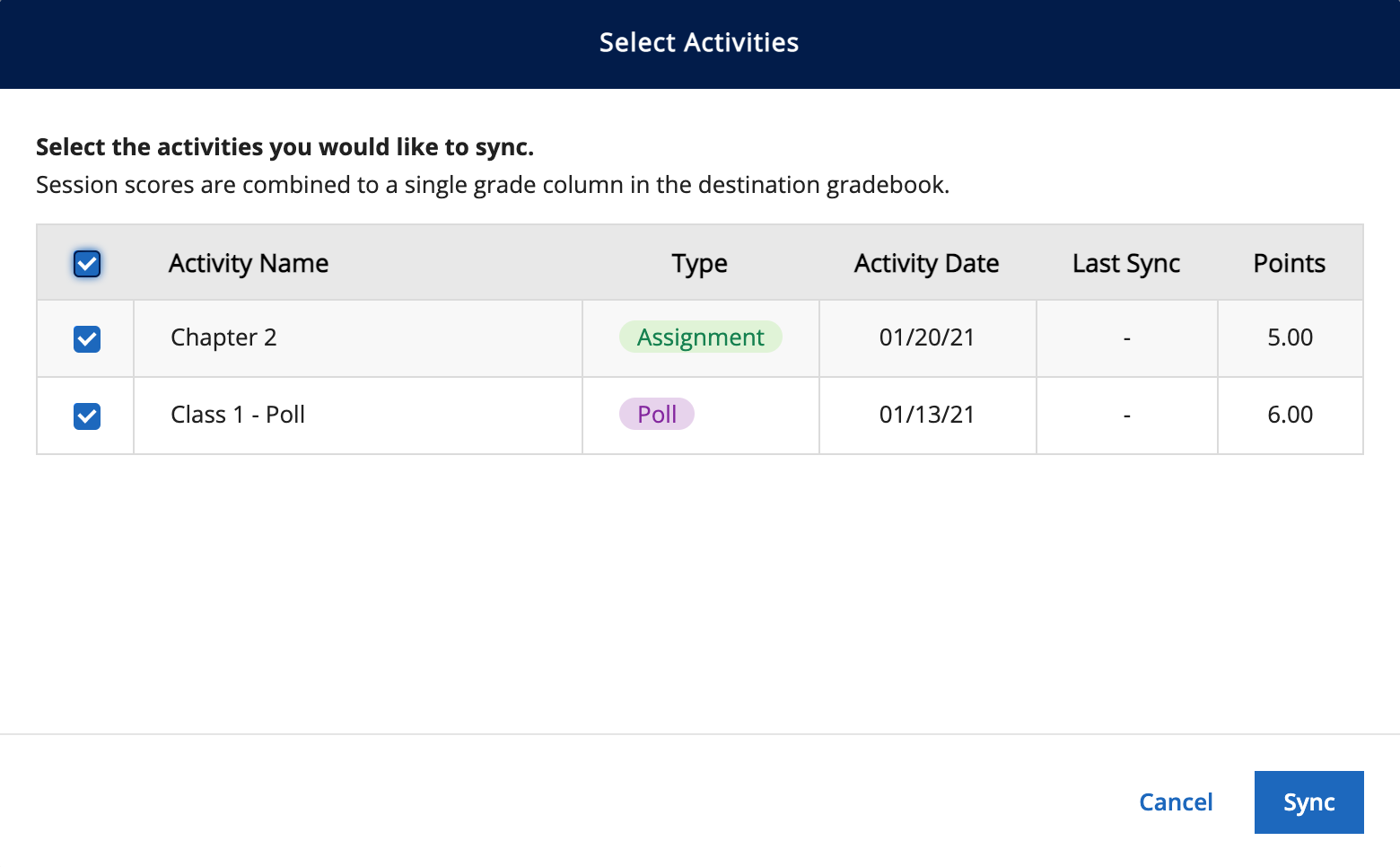The width and height of the screenshot is (1400, 867).
Task: Click the Poll type badge
Action: [x=656, y=414]
